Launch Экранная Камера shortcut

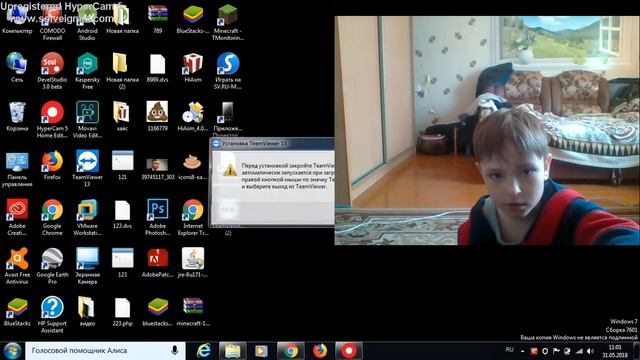tap(87, 266)
